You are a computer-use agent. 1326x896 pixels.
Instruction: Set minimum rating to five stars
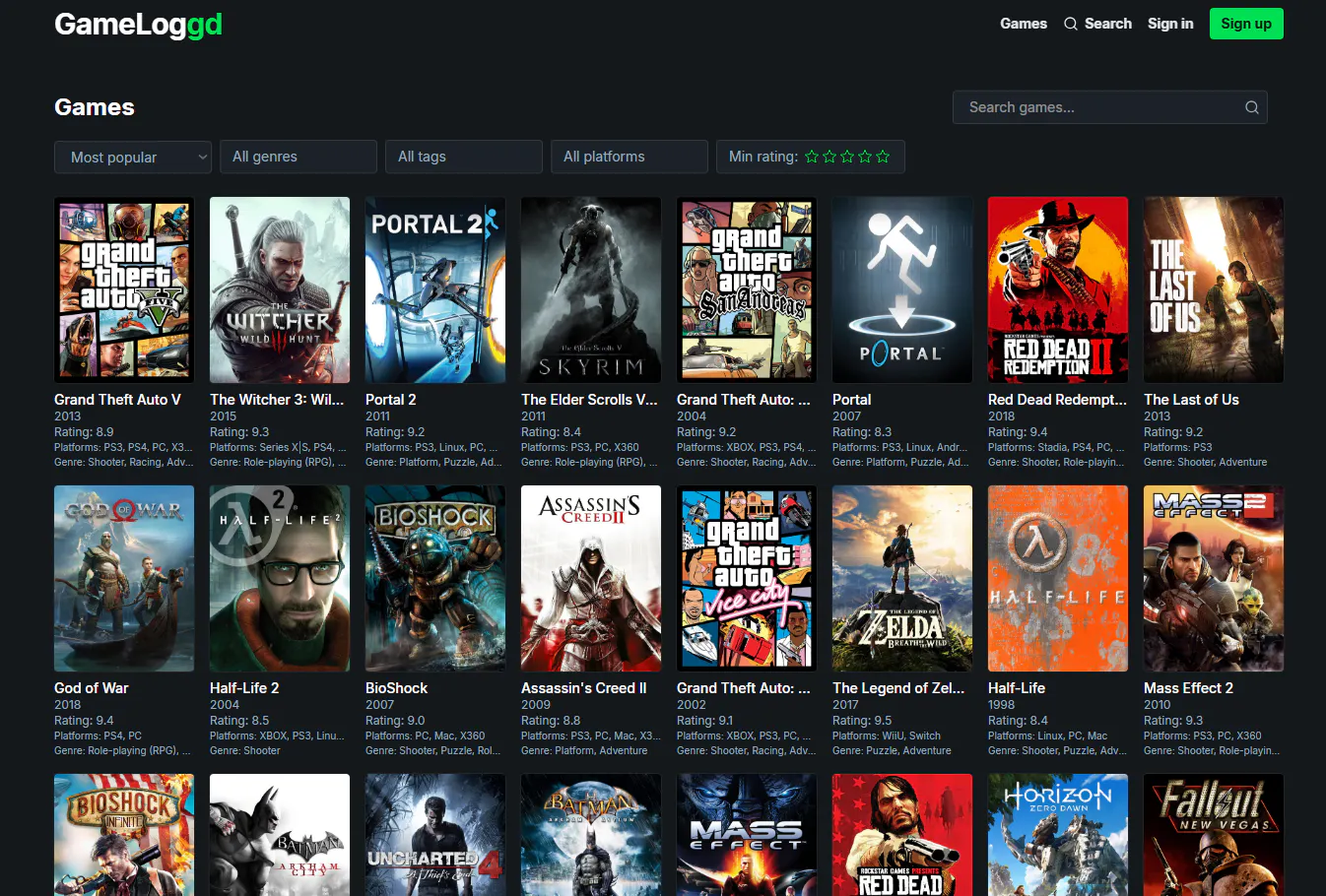[883, 157]
